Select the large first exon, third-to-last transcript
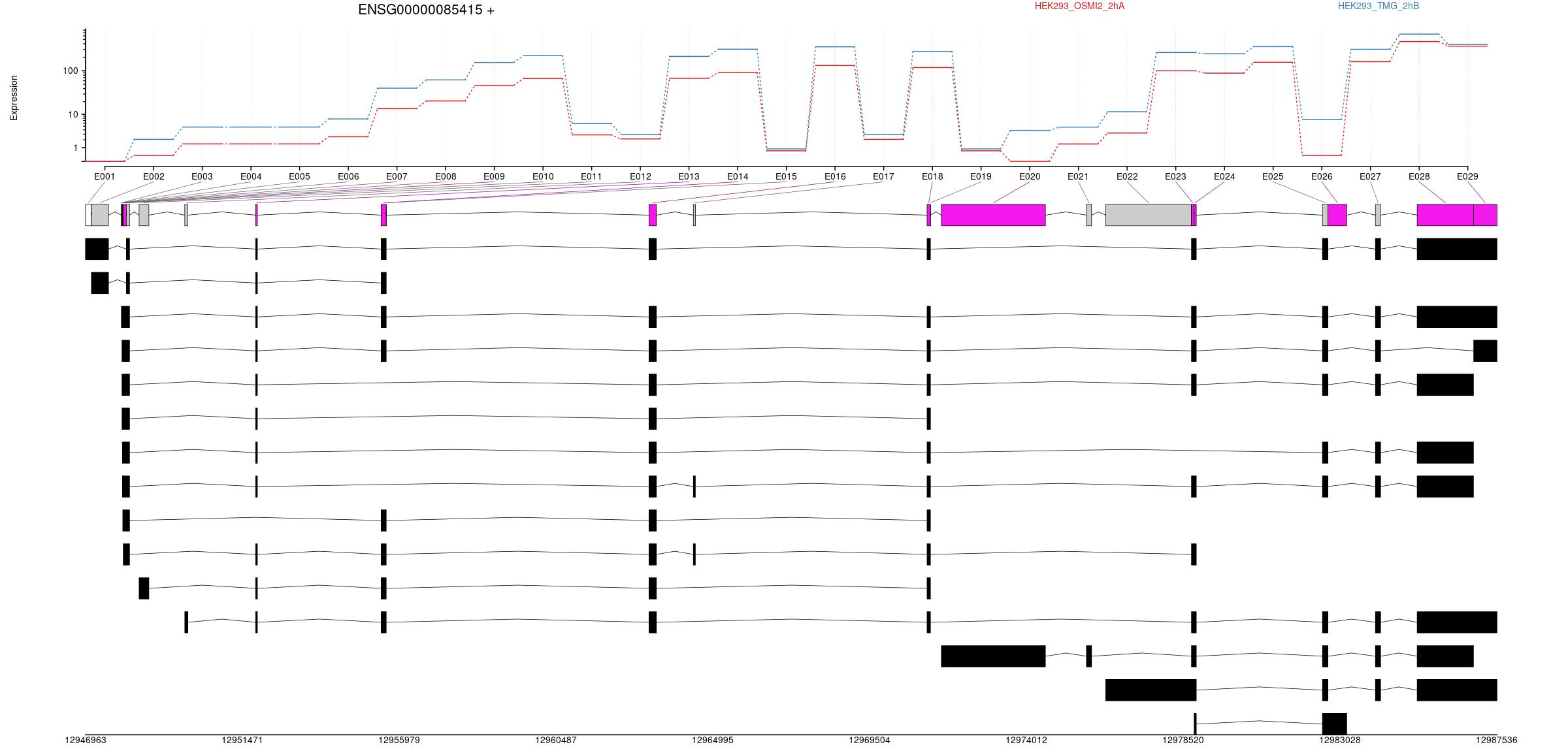This screenshot has width=1568, height=751. 993,656
